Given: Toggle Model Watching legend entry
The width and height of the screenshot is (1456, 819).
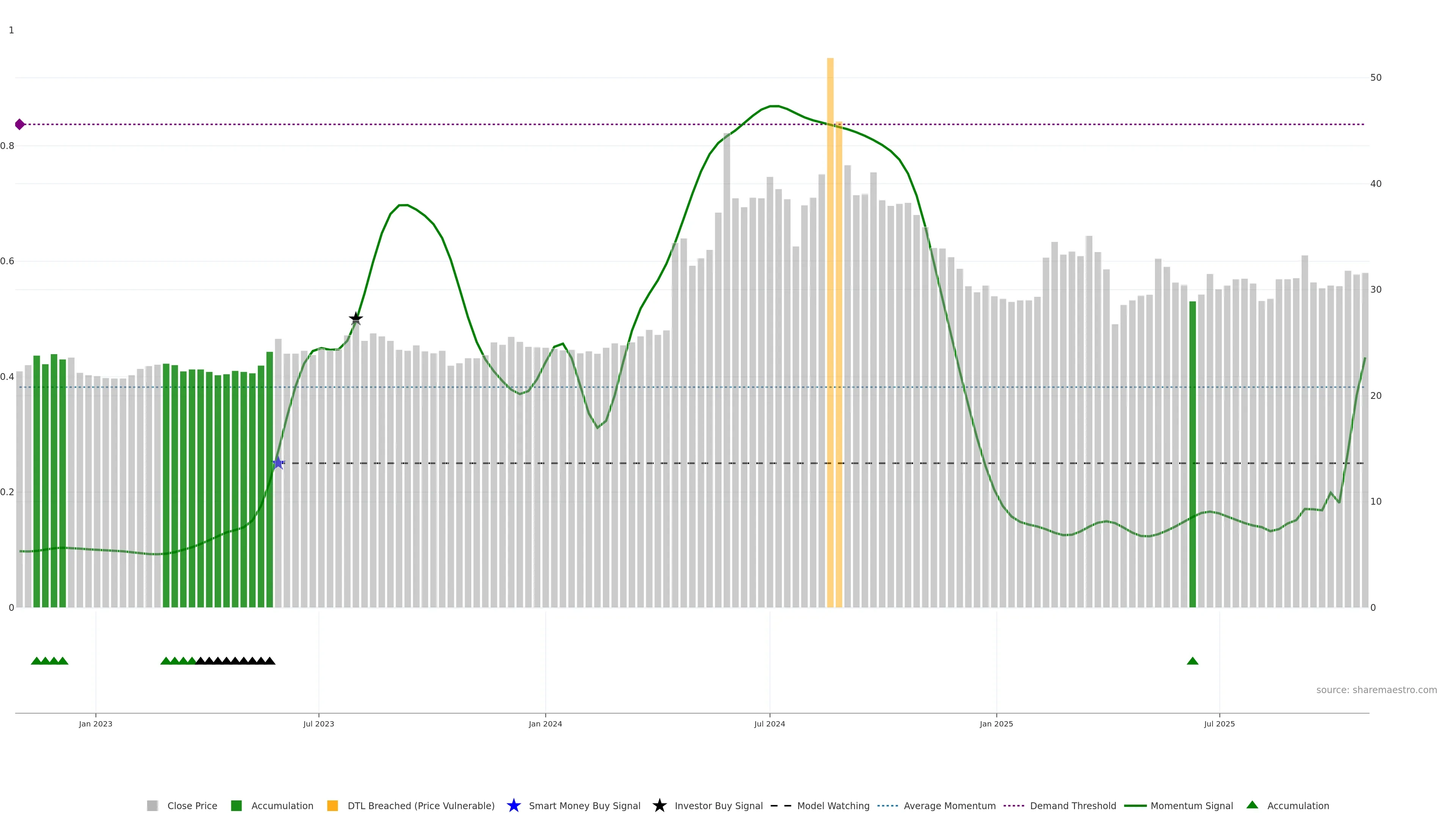Looking at the screenshot, I should coord(833,805).
